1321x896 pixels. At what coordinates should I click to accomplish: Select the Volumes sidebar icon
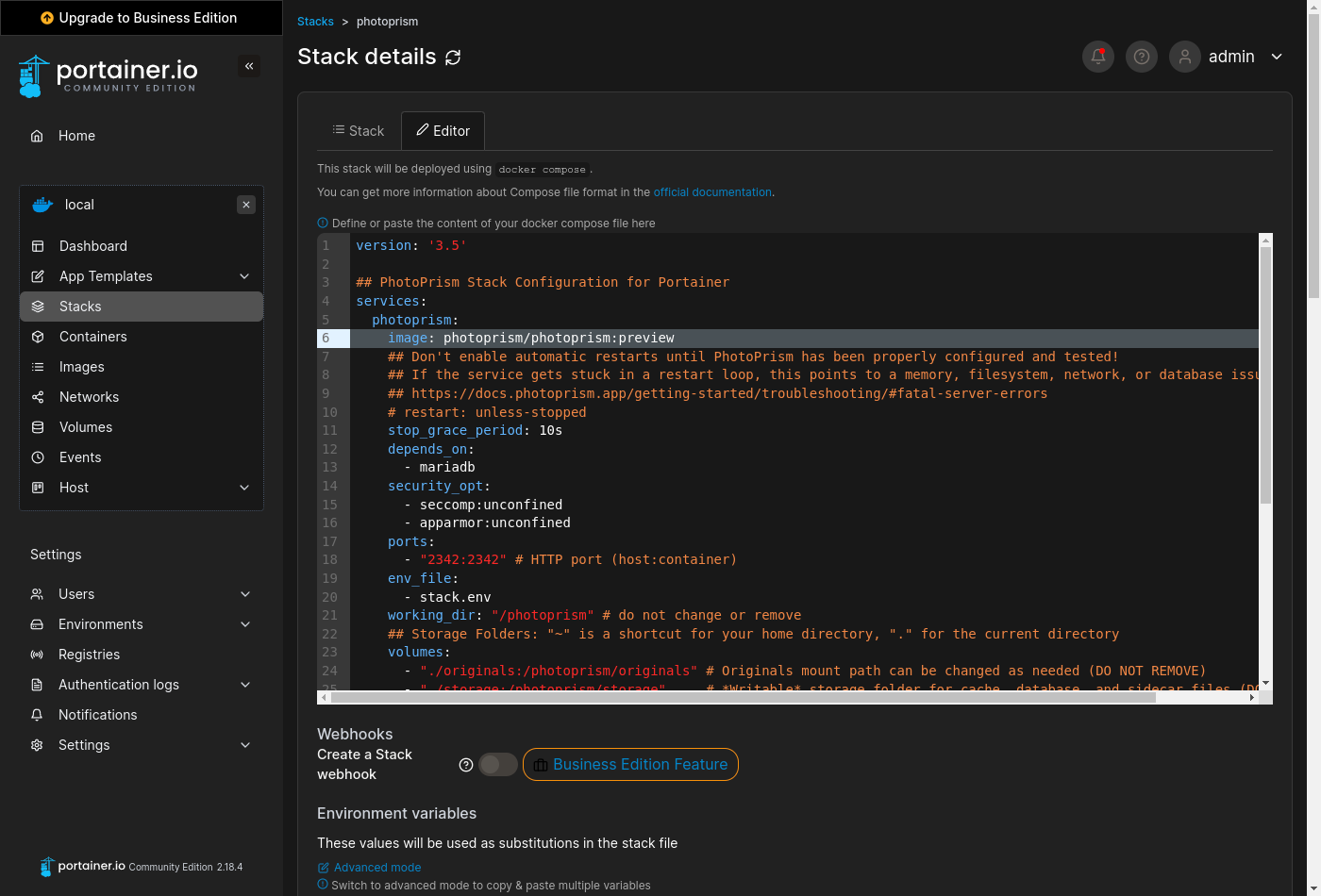click(36, 427)
